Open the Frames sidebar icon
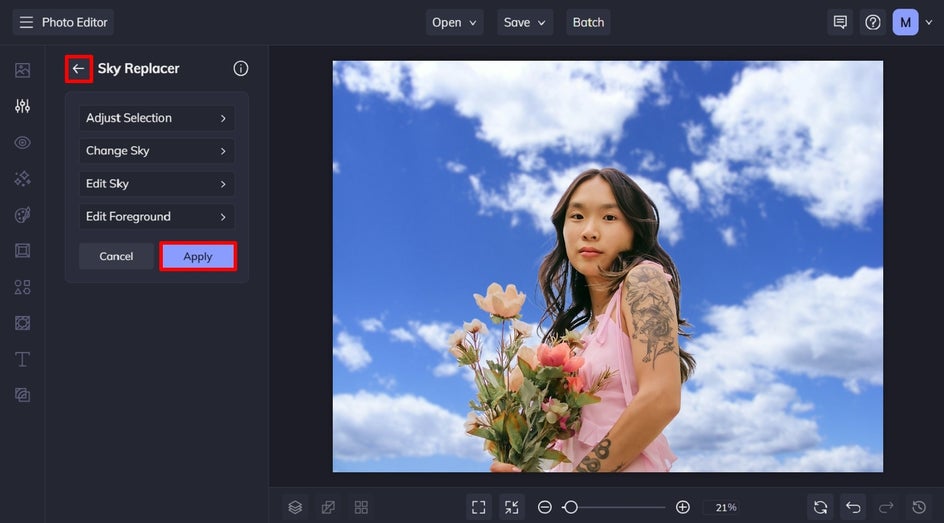Screen dimensions: 944x523 pyautogui.click(x=22, y=250)
